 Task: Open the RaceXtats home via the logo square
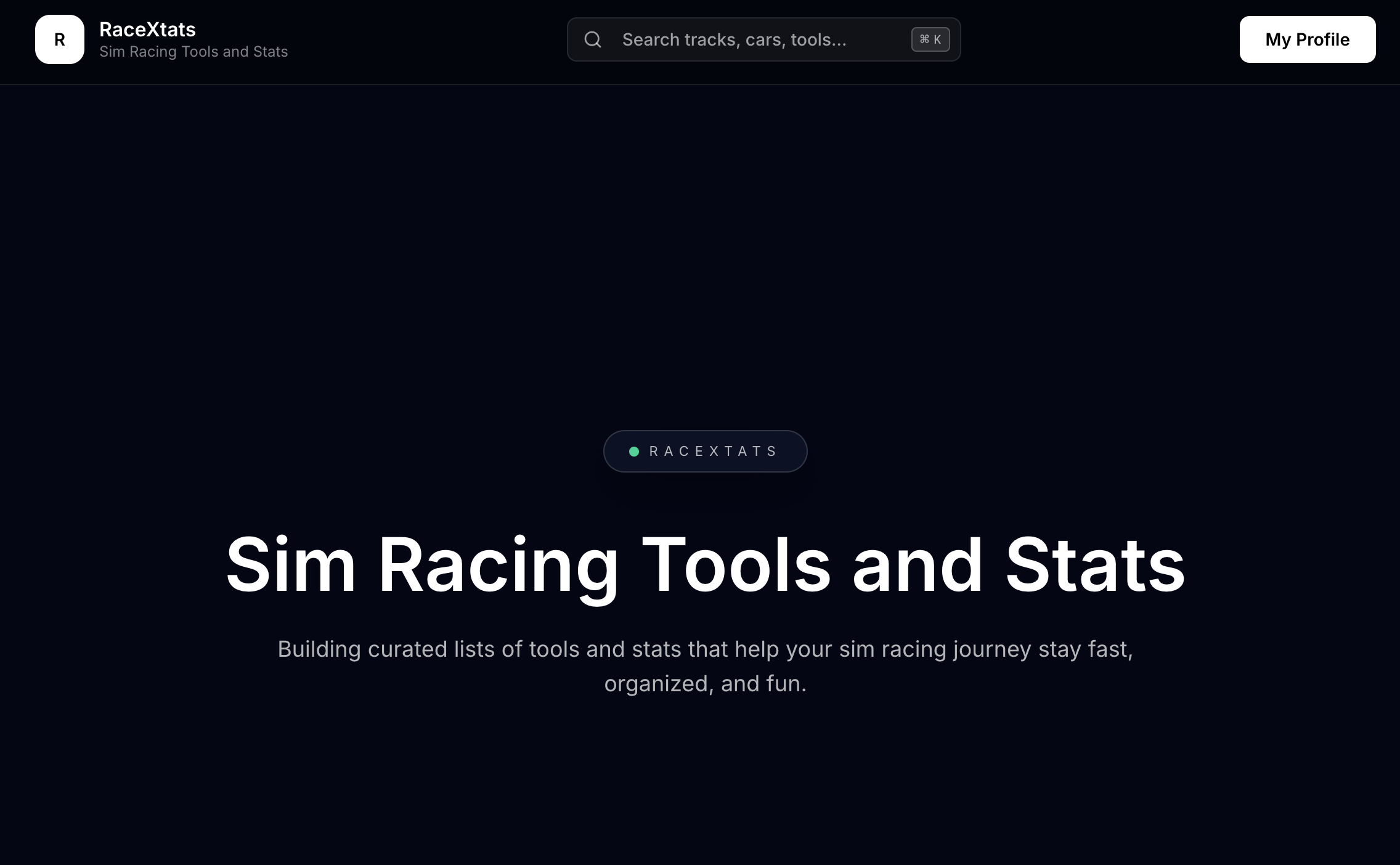[59, 39]
